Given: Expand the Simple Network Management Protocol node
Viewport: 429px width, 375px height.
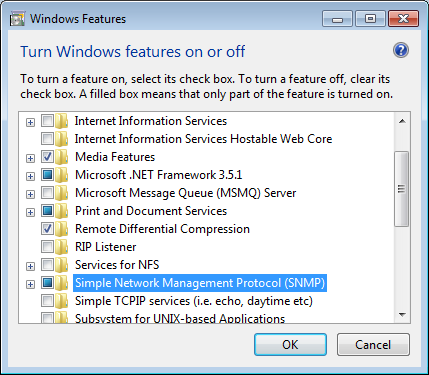Looking at the screenshot, I should point(30,284).
